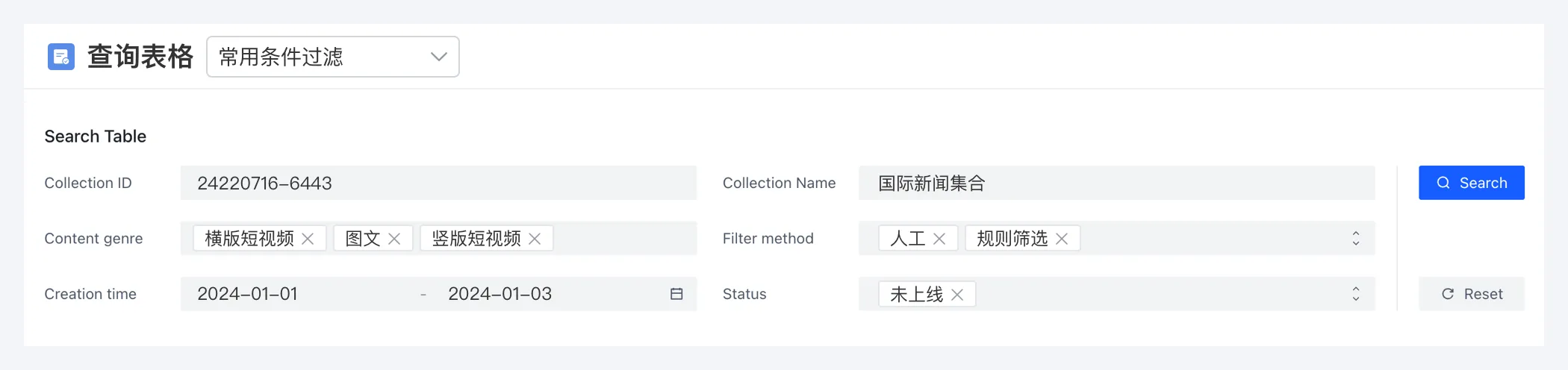Expand the Filter method select arrows

[x=1356, y=239]
